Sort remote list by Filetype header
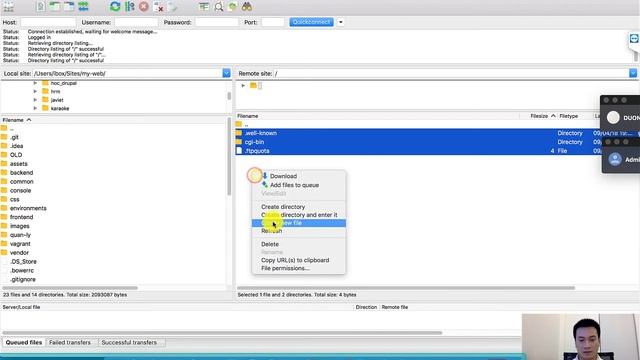The image size is (640, 360). click(569, 116)
